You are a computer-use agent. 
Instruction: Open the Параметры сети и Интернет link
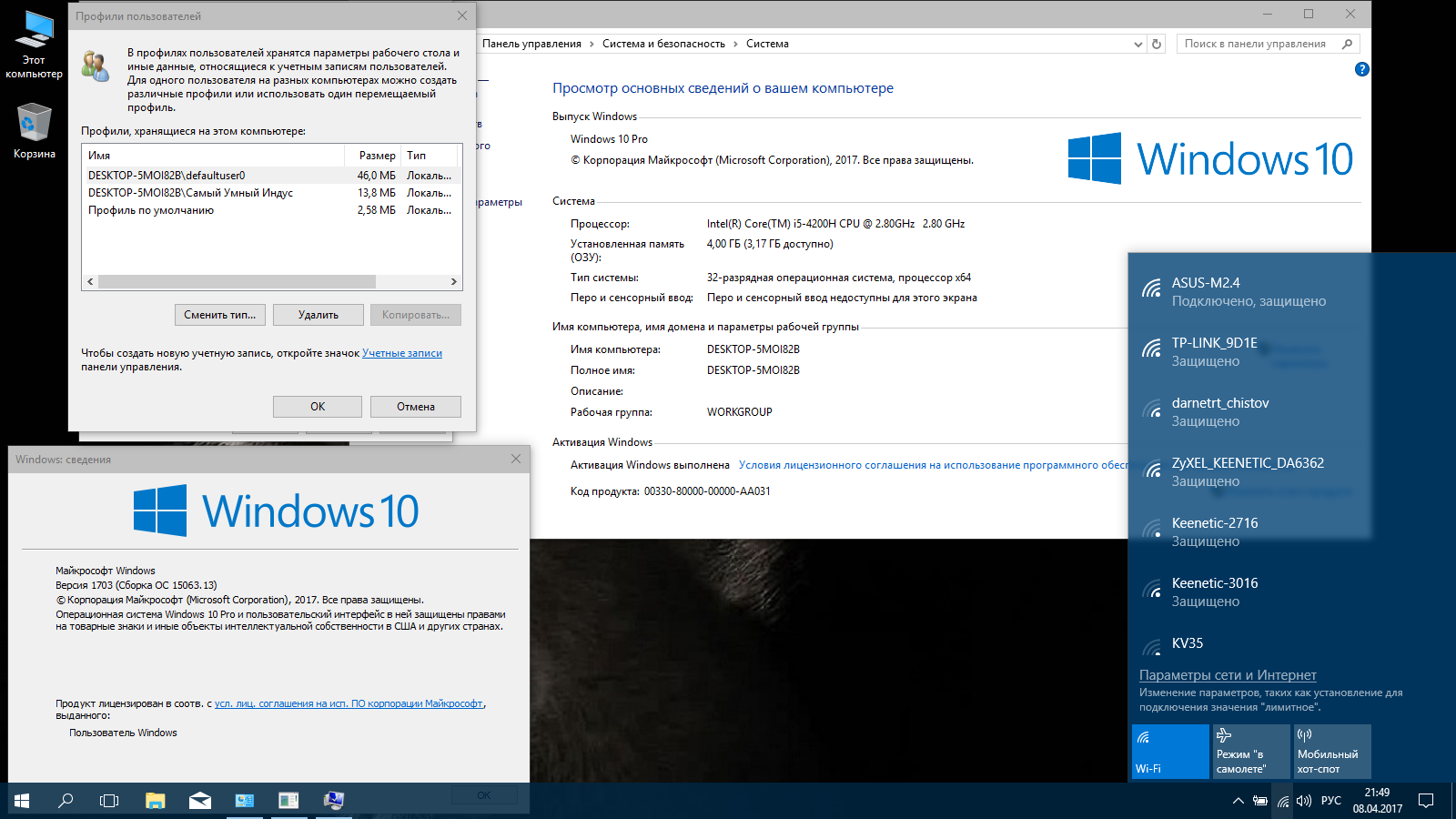[x=1228, y=675]
